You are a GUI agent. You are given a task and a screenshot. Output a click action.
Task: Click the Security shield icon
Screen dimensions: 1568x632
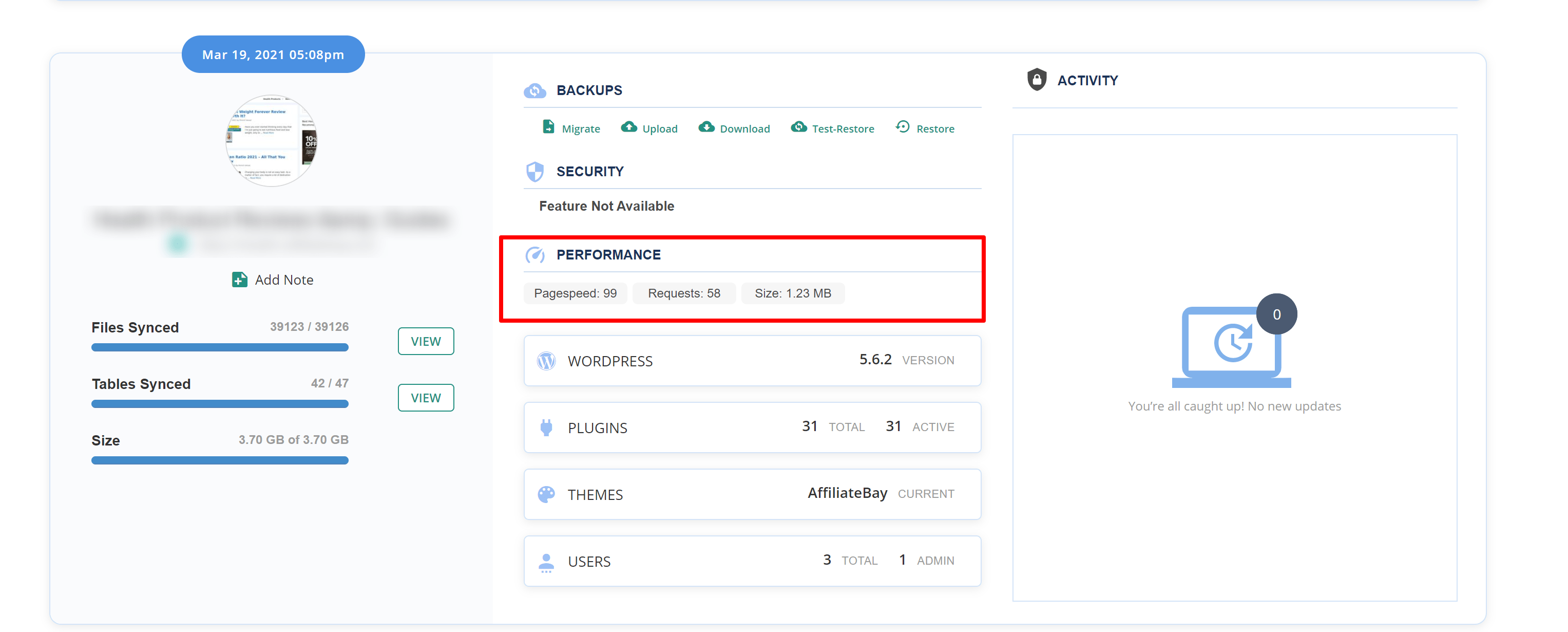click(x=535, y=172)
